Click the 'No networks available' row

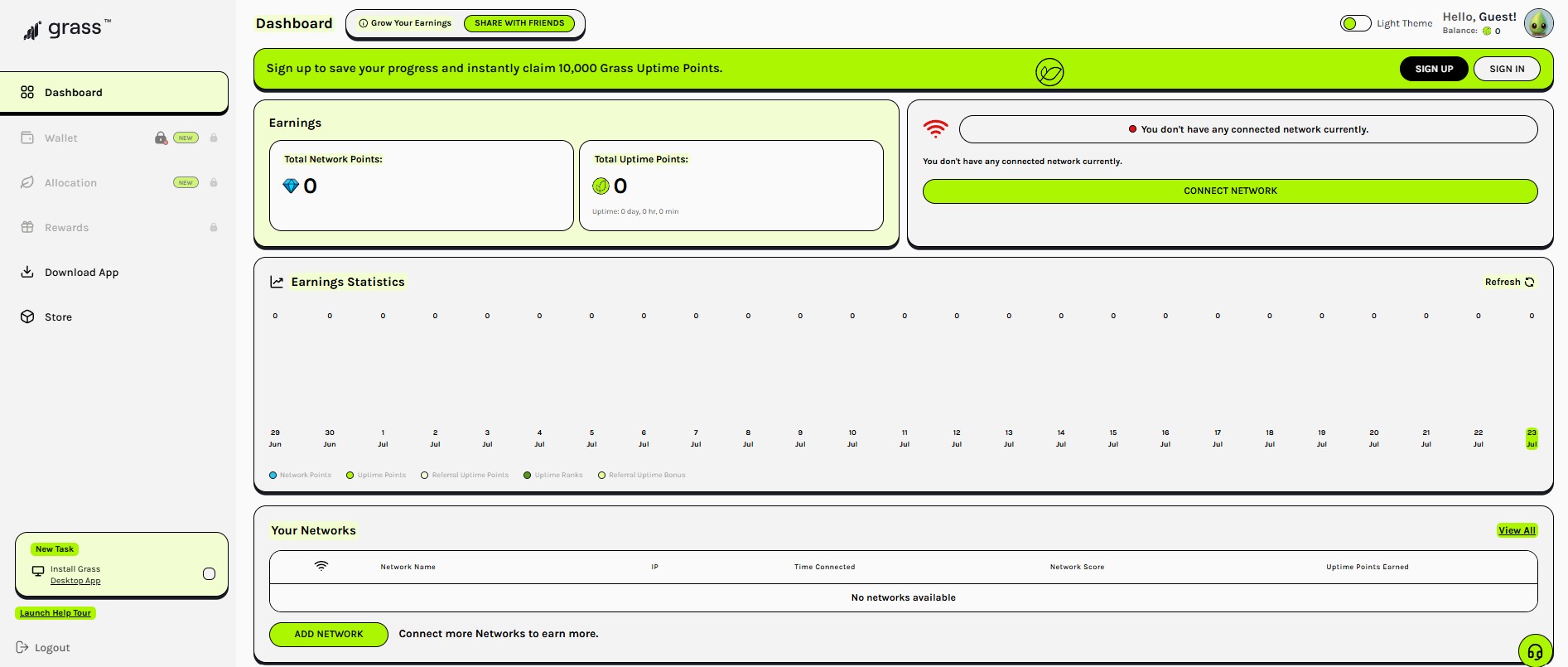click(x=904, y=598)
